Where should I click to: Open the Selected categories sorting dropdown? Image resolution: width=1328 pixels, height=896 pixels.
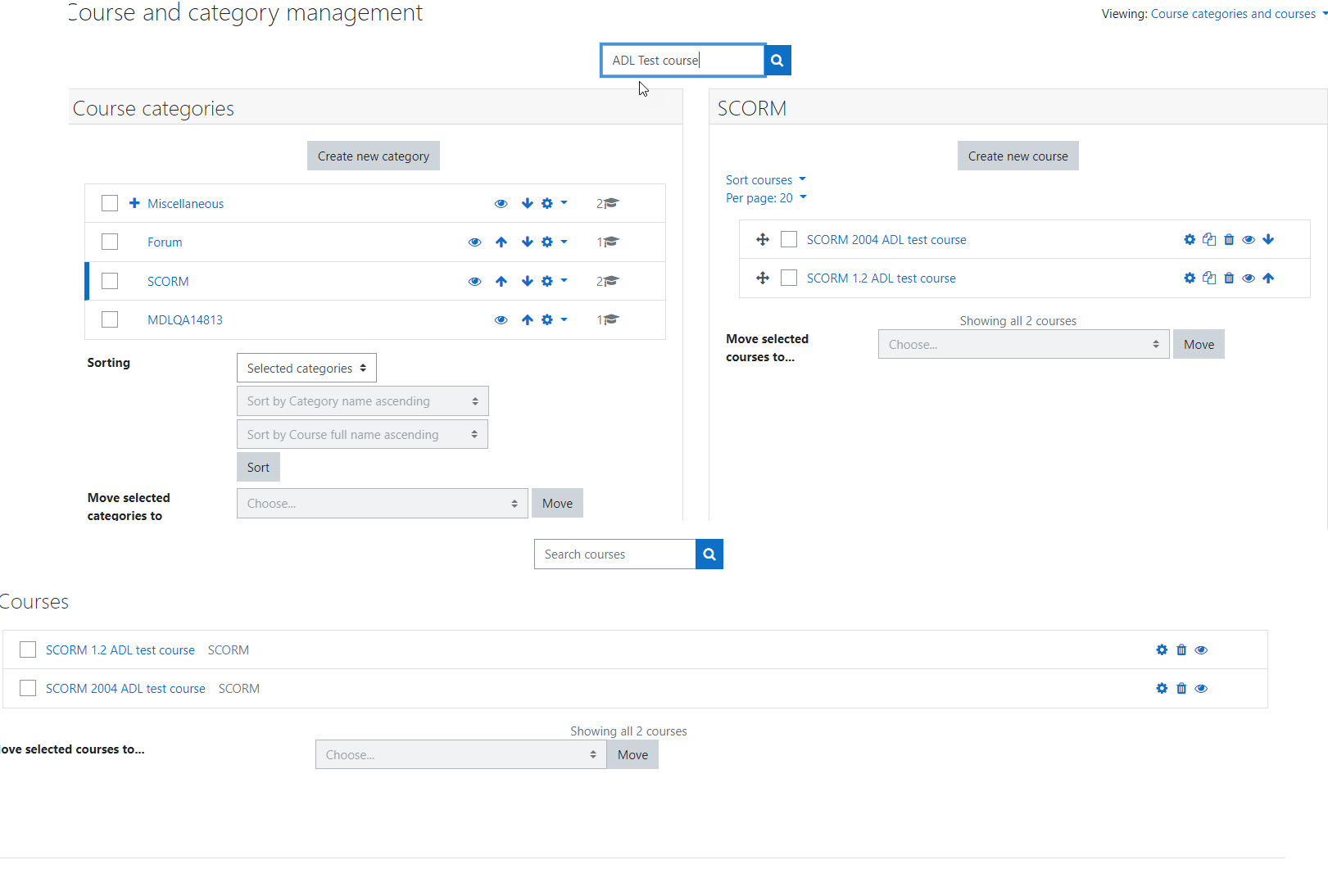click(306, 368)
